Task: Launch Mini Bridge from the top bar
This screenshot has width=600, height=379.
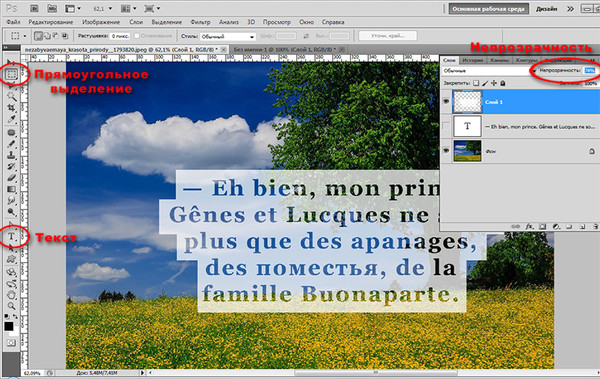Action: pyautogui.click(x=52, y=8)
